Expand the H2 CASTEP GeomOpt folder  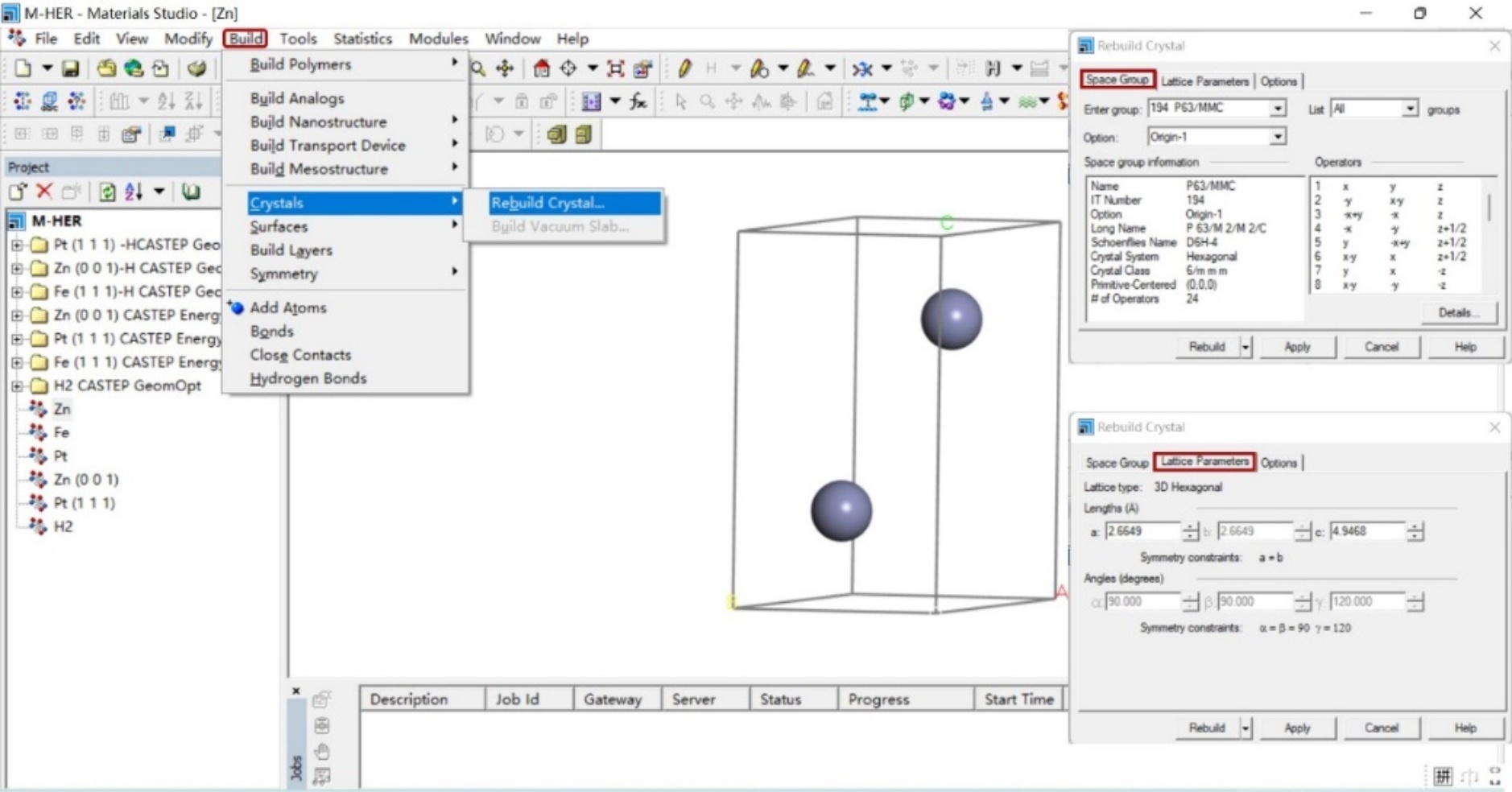[x=17, y=386]
